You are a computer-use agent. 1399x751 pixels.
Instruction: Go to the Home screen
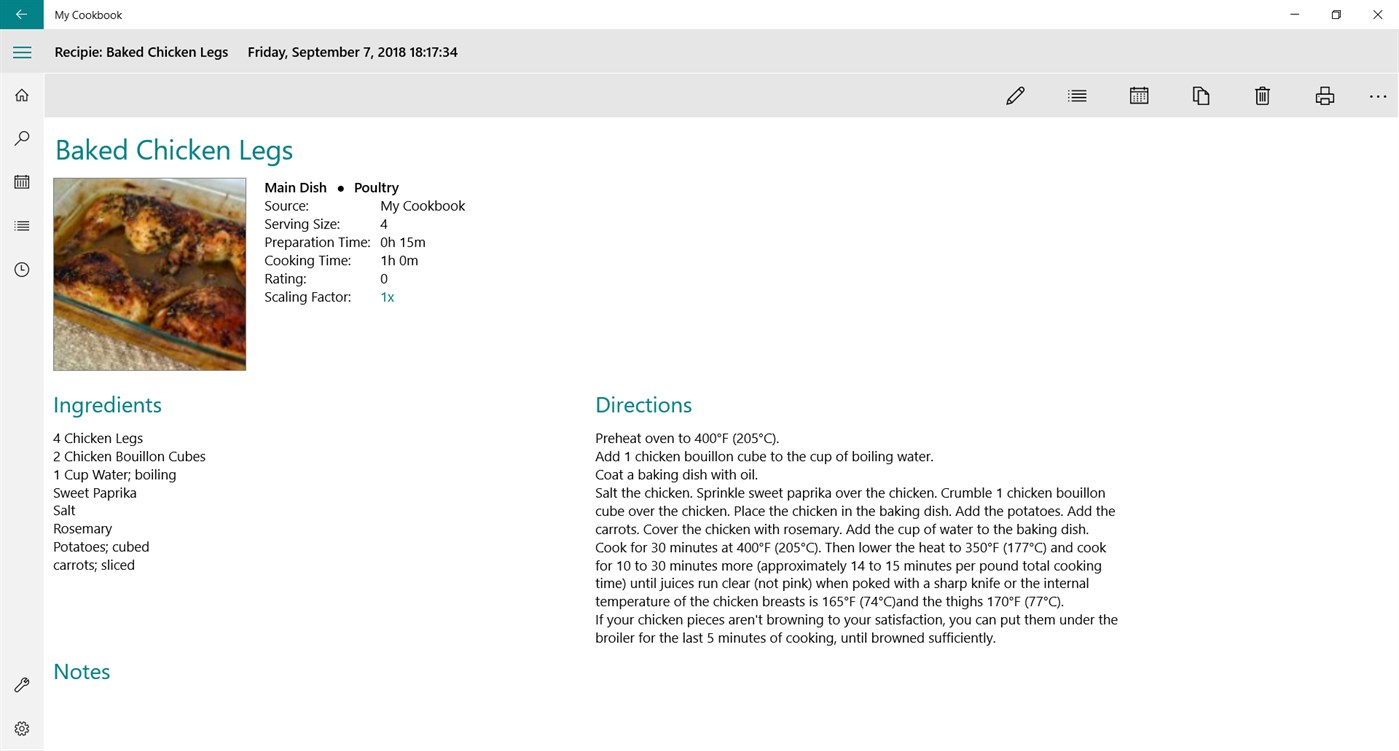coord(21,94)
